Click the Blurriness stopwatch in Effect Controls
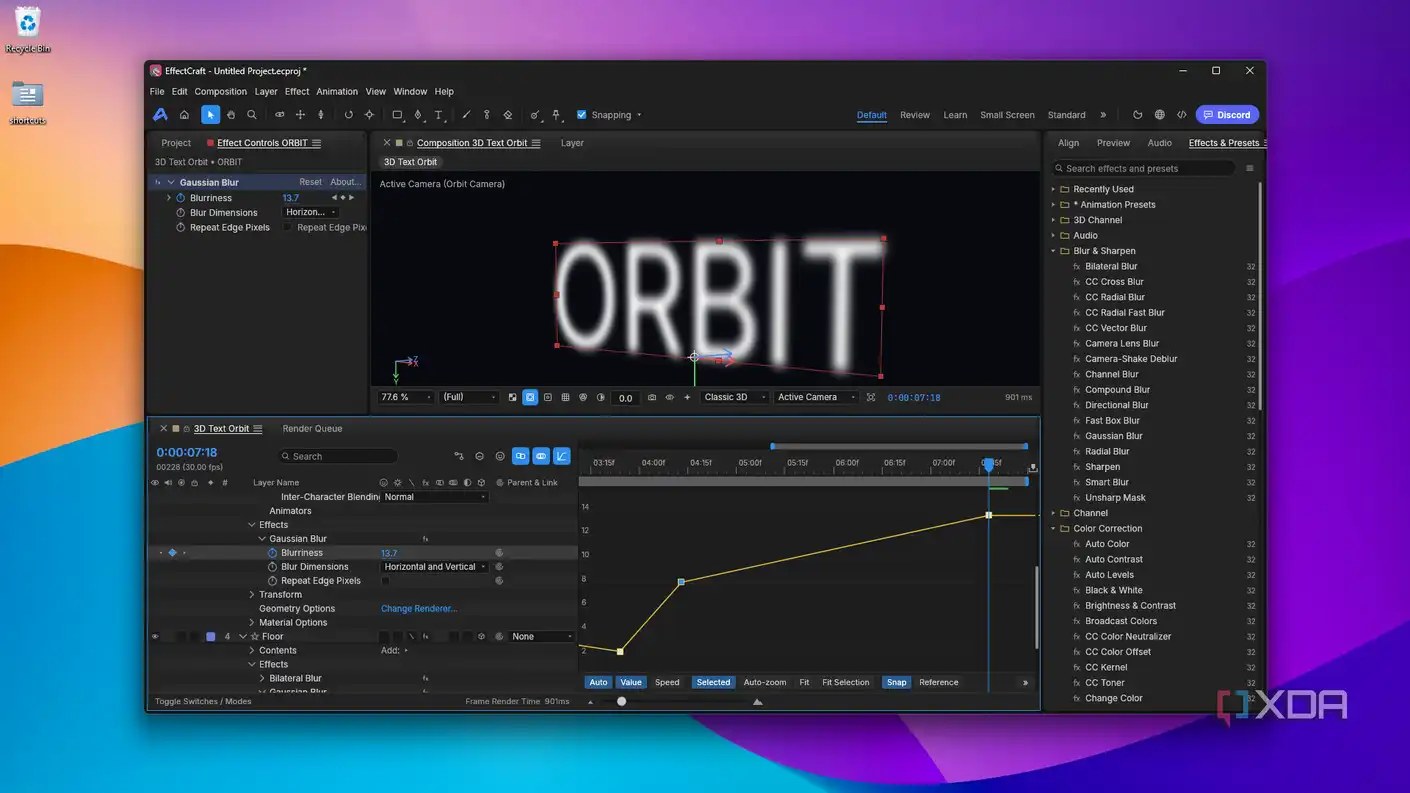1410x793 pixels. (x=181, y=198)
